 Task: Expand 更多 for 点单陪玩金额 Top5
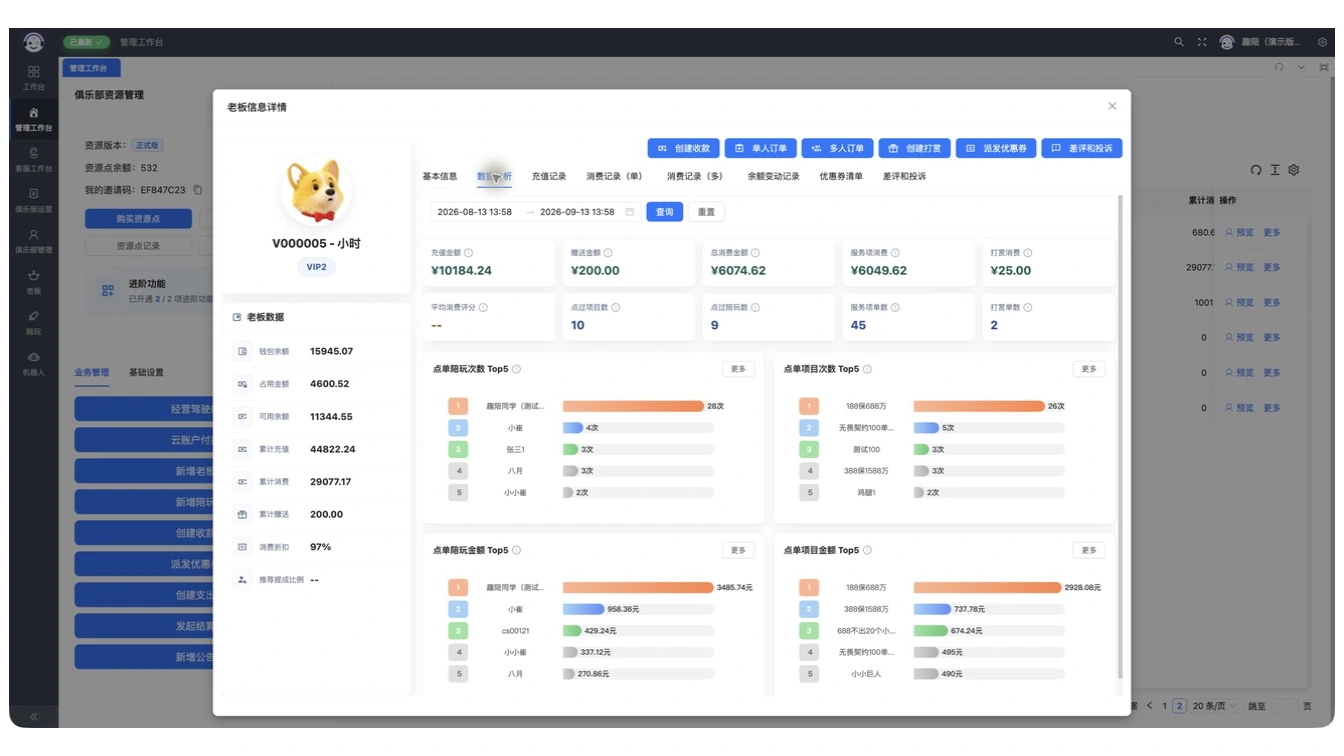pyautogui.click(x=738, y=550)
